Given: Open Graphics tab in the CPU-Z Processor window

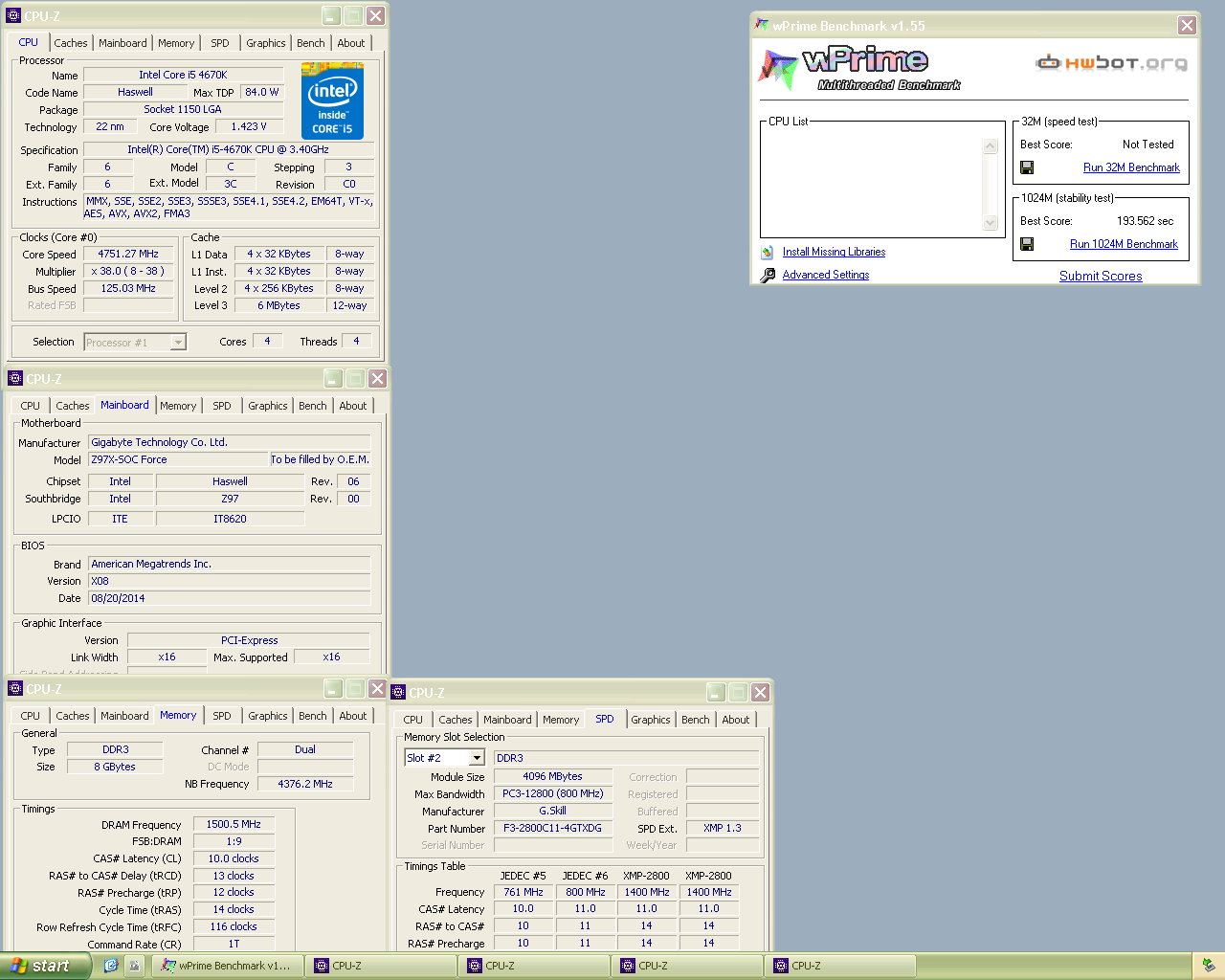Looking at the screenshot, I should (x=266, y=43).
